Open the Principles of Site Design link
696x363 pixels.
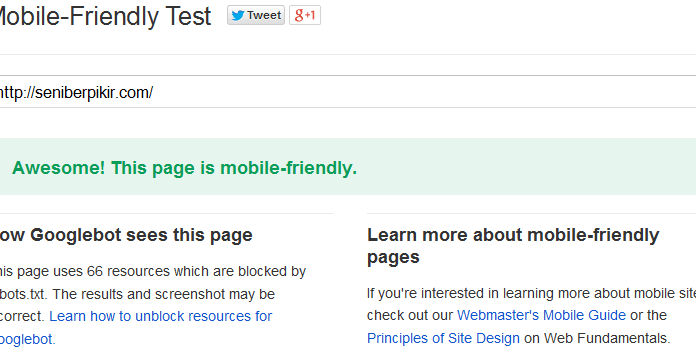443,339
